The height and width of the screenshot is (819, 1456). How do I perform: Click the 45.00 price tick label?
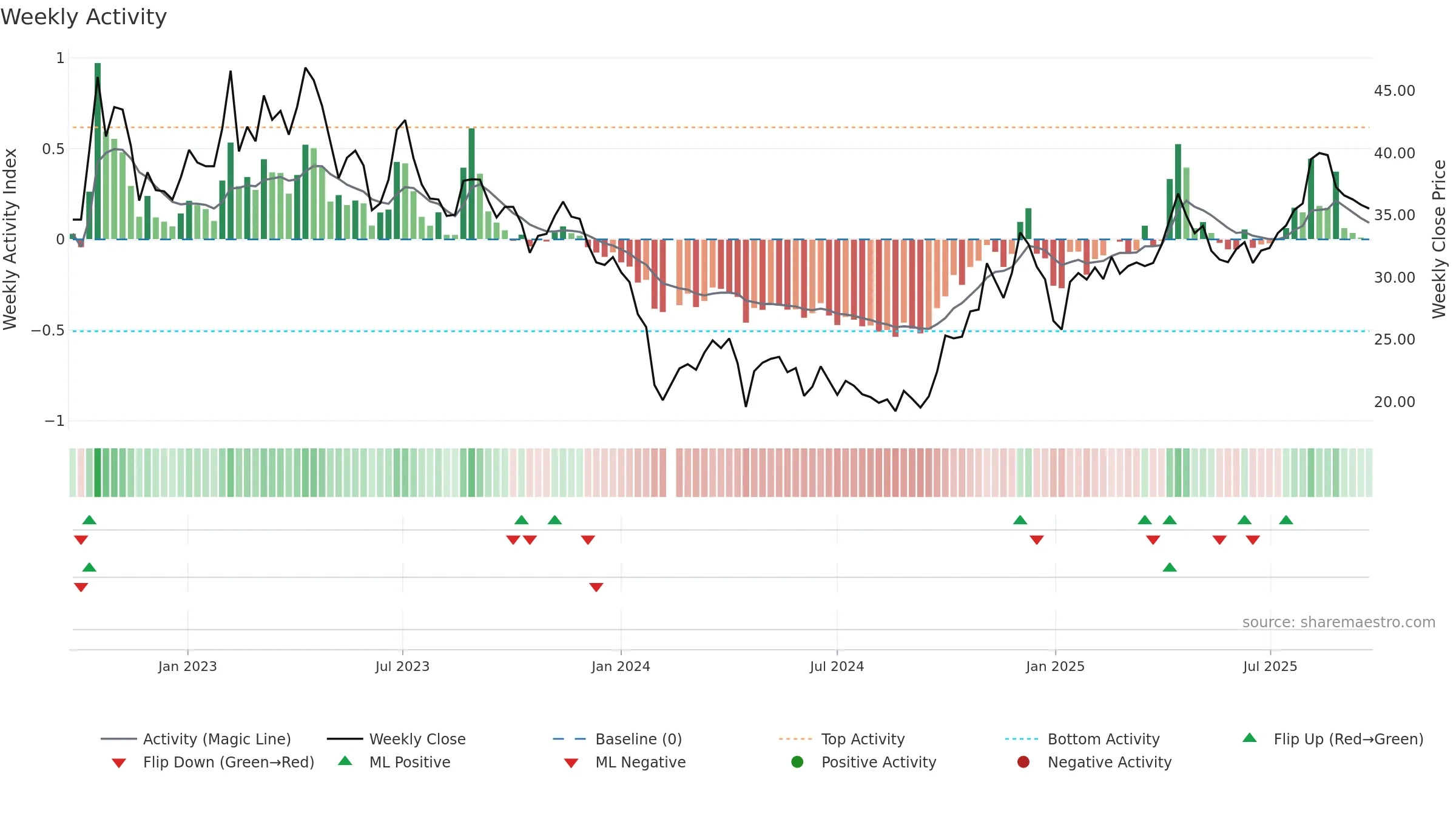[x=1394, y=91]
